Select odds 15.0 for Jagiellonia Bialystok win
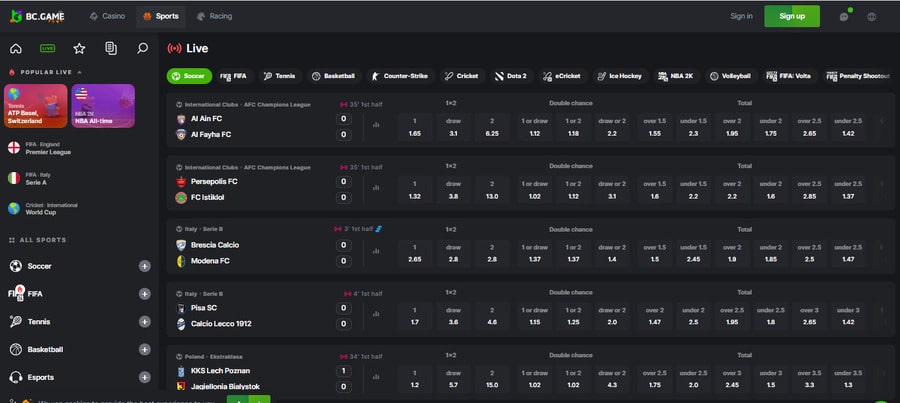The height and width of the screenshot is (403, 900). [x=492, y=380]
